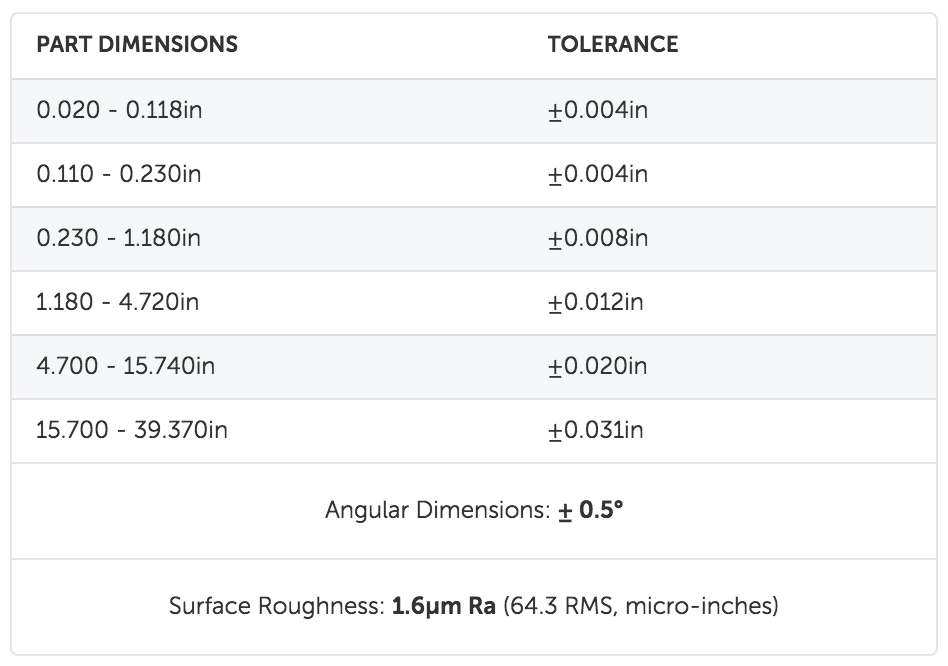Click the Angular Dimensions label text
The height and width of the screenshot is (666, 948).
click(x=438, y=511)
